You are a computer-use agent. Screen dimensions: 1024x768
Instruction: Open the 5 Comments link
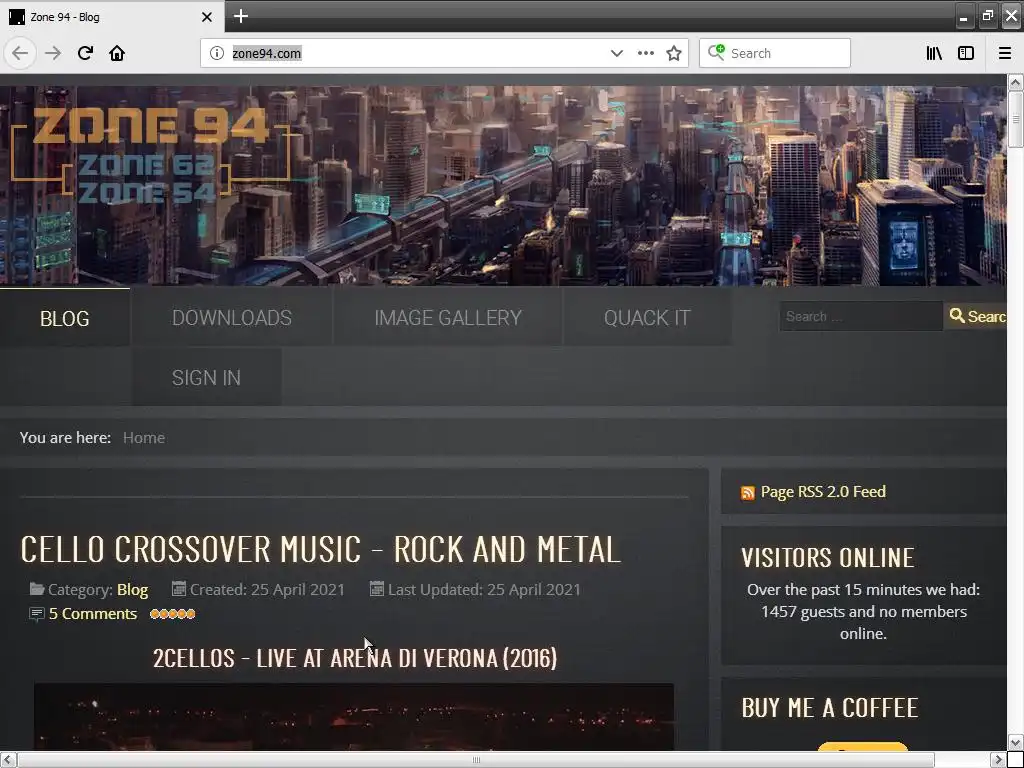[93, 614]
